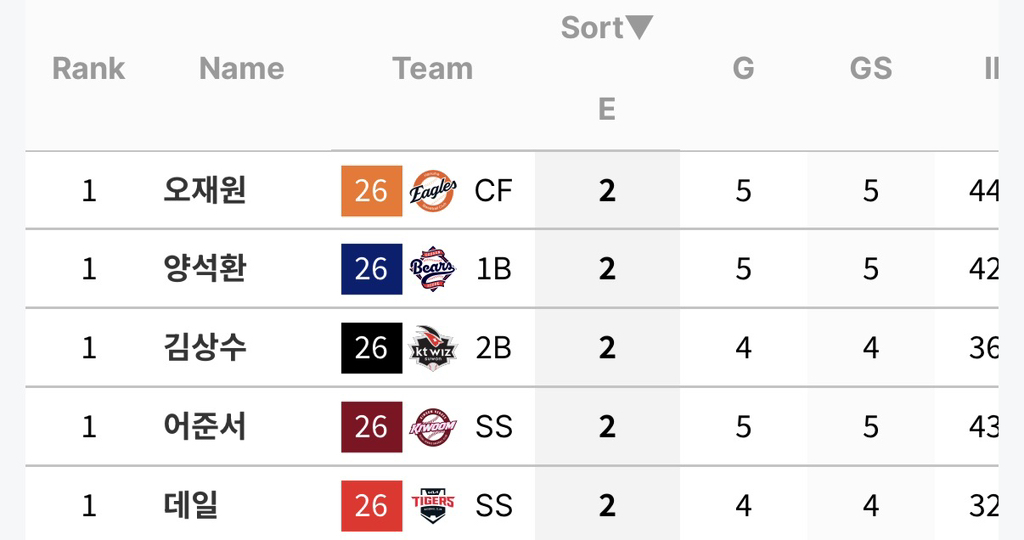Click the Name column header
Image resolution: width=1024 pixels, height=540 pixels.
(242, 68)
